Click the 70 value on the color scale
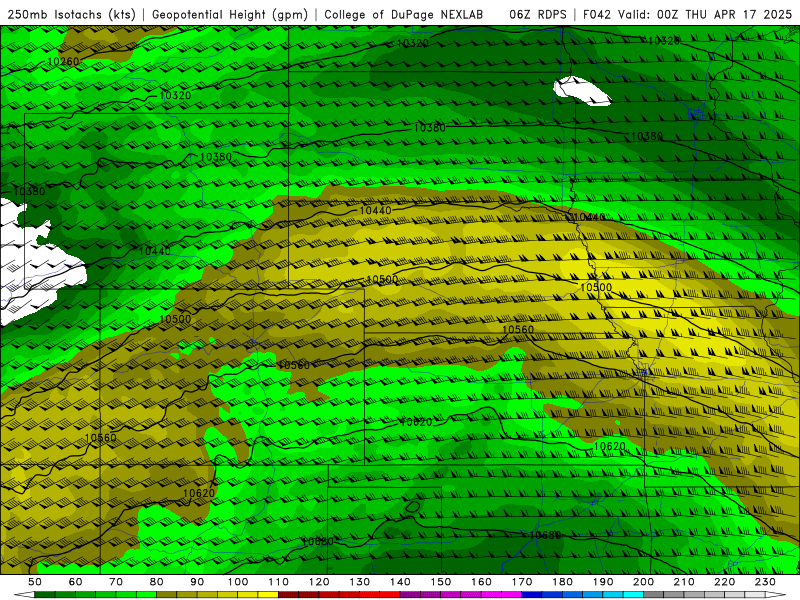The height and width of the screenshot is (600, 800). [x=116, y=582]
